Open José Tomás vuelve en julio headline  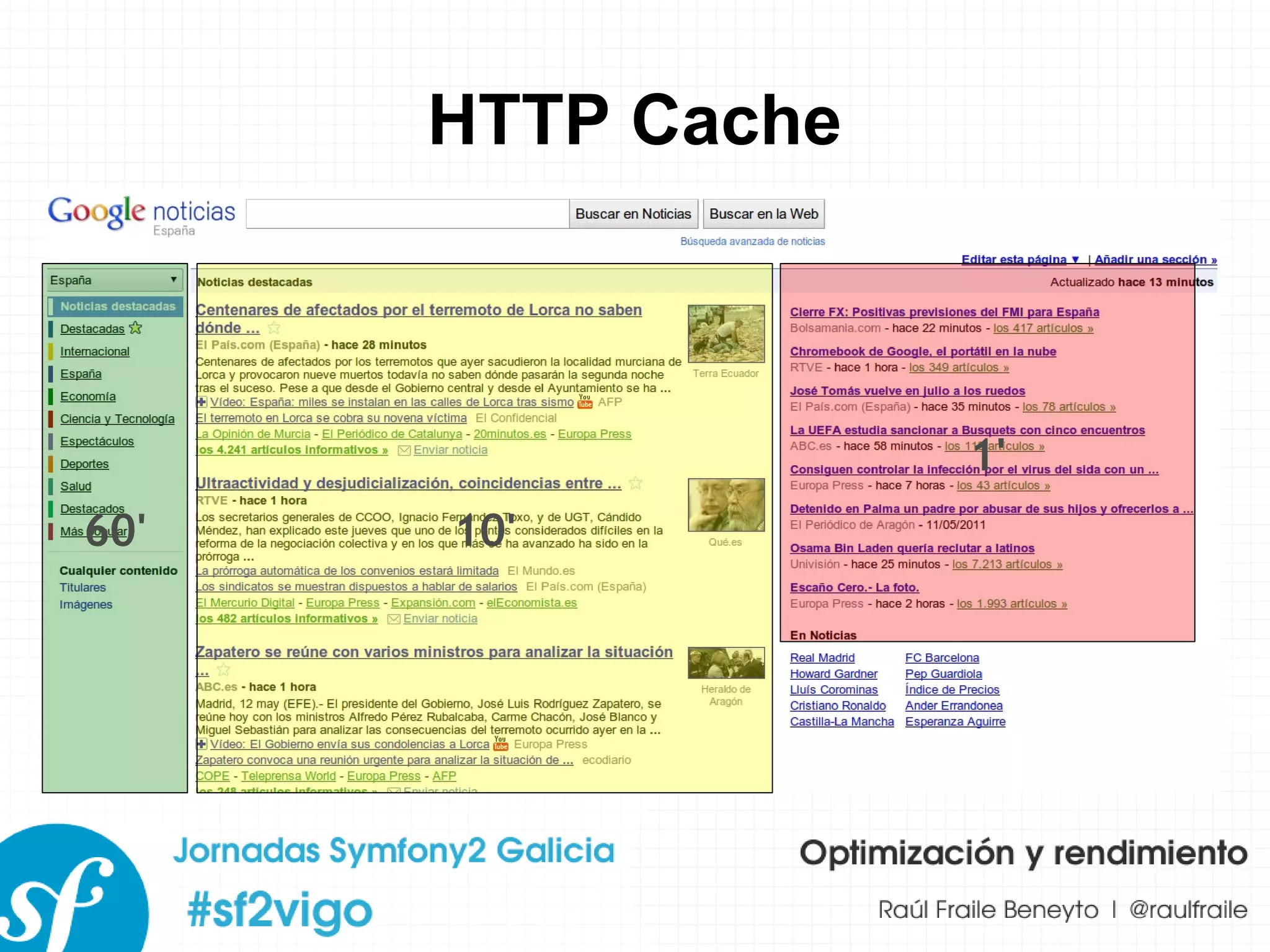[x=907, y=391]
